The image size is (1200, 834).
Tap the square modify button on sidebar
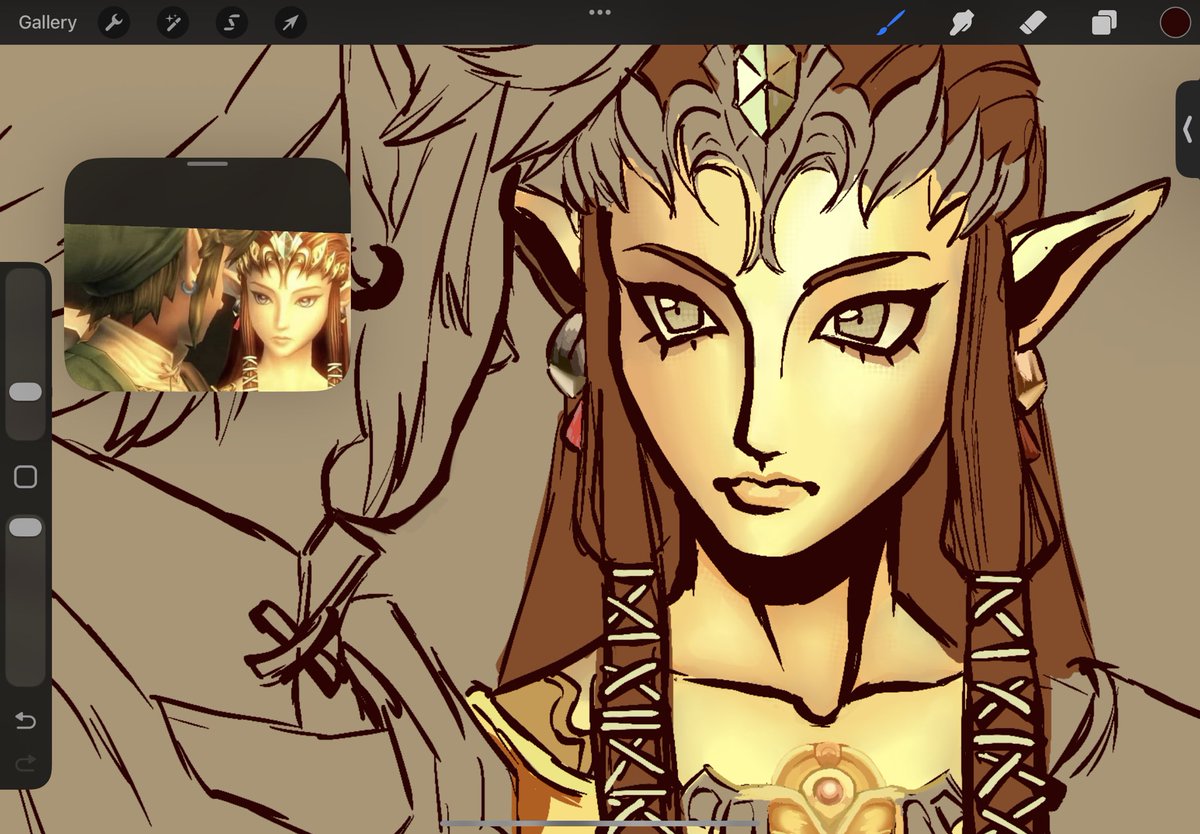(25, 477)
